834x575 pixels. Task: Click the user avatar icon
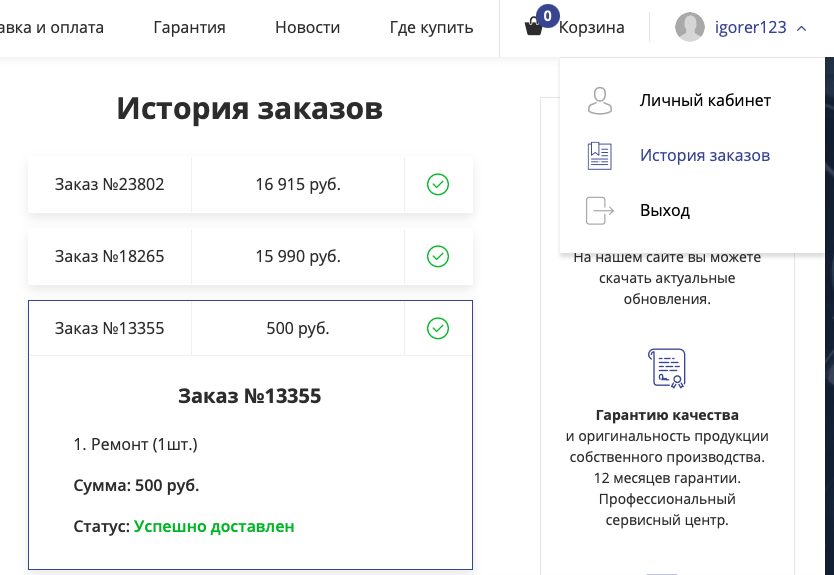pyautogui.click(x=690, y=28)
